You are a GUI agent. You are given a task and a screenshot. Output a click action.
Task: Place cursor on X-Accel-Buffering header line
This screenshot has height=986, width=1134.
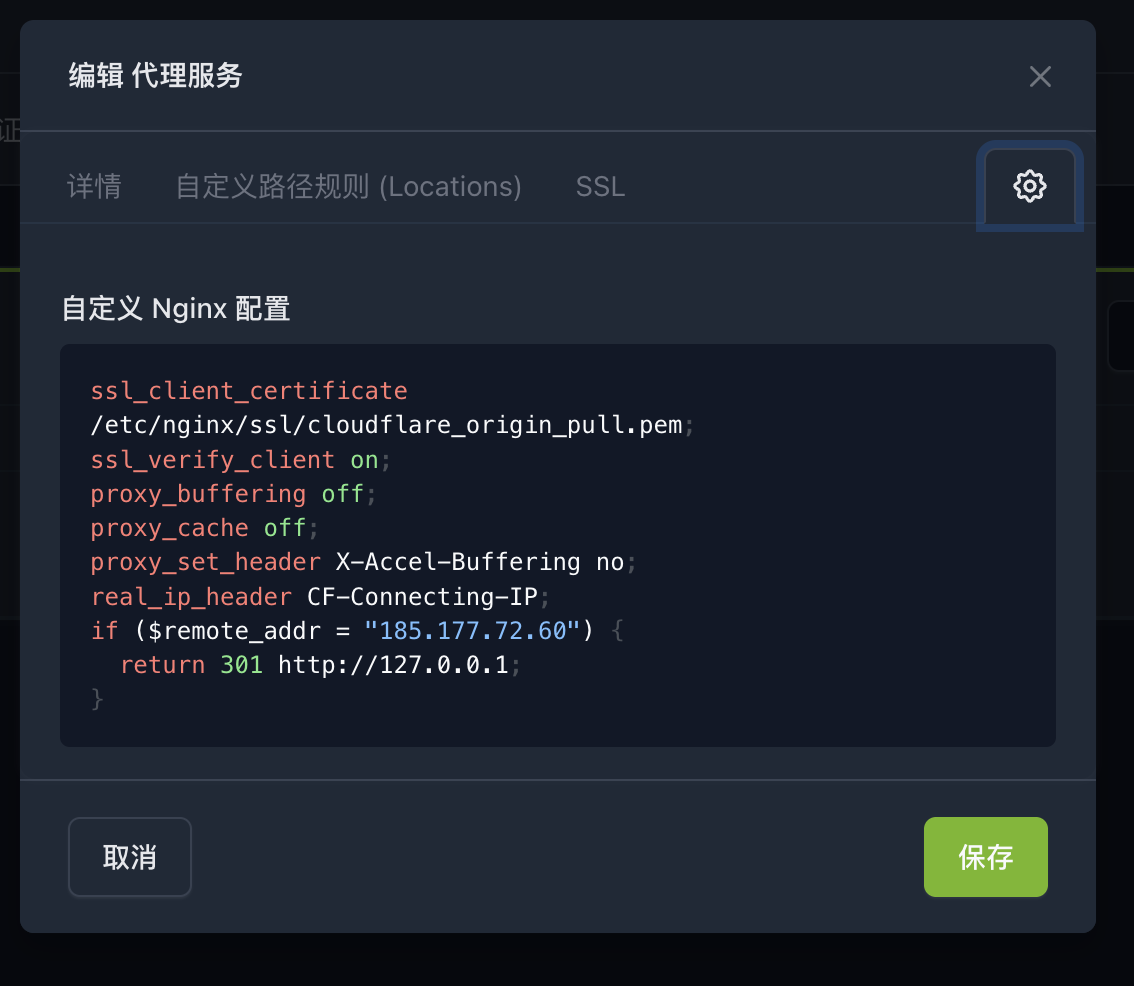pyautogui.click(x=363, y=562)
